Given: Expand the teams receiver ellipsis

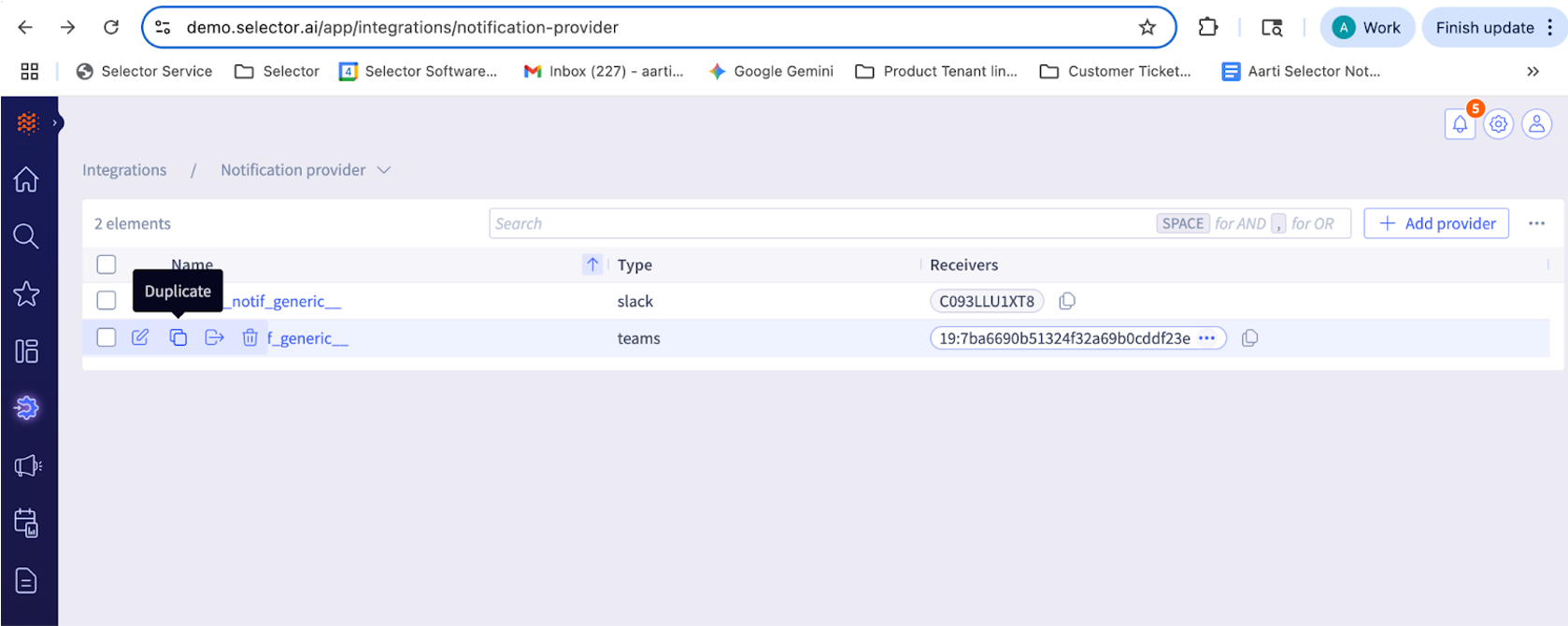Looking at the screenshot, I should (x=1206, y=338).
